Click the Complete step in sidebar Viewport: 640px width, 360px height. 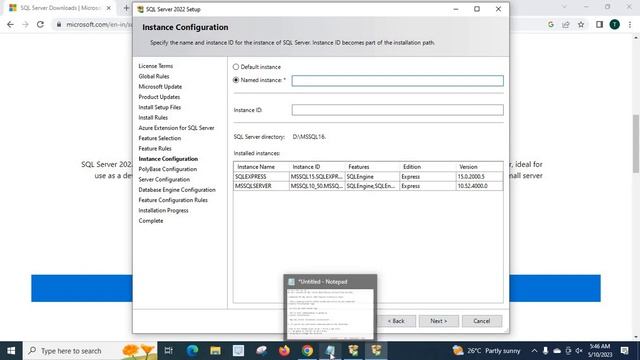[151, 221]
